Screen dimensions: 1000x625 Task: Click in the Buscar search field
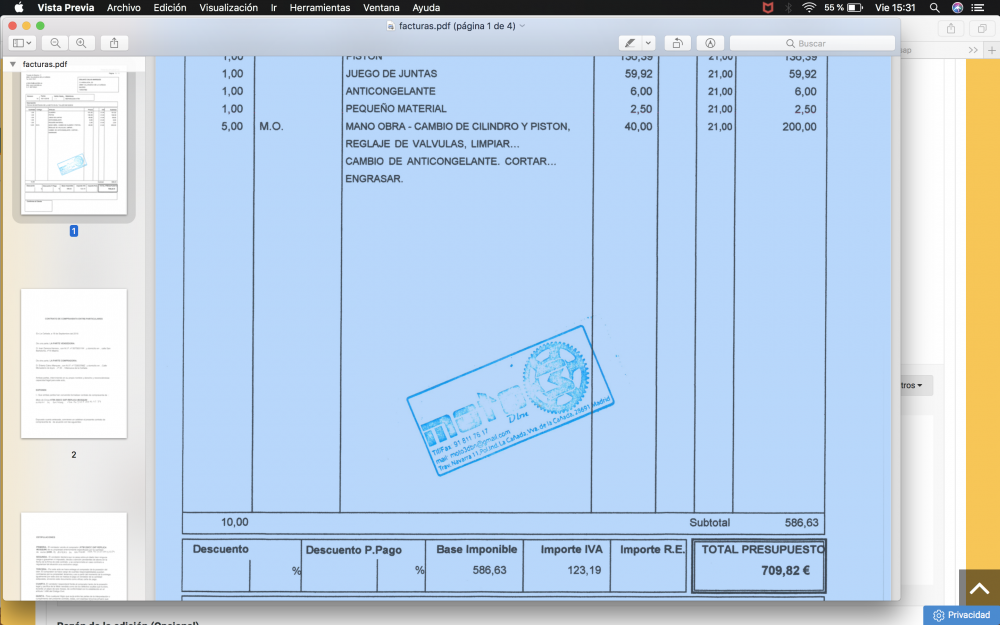coord(812,43)
